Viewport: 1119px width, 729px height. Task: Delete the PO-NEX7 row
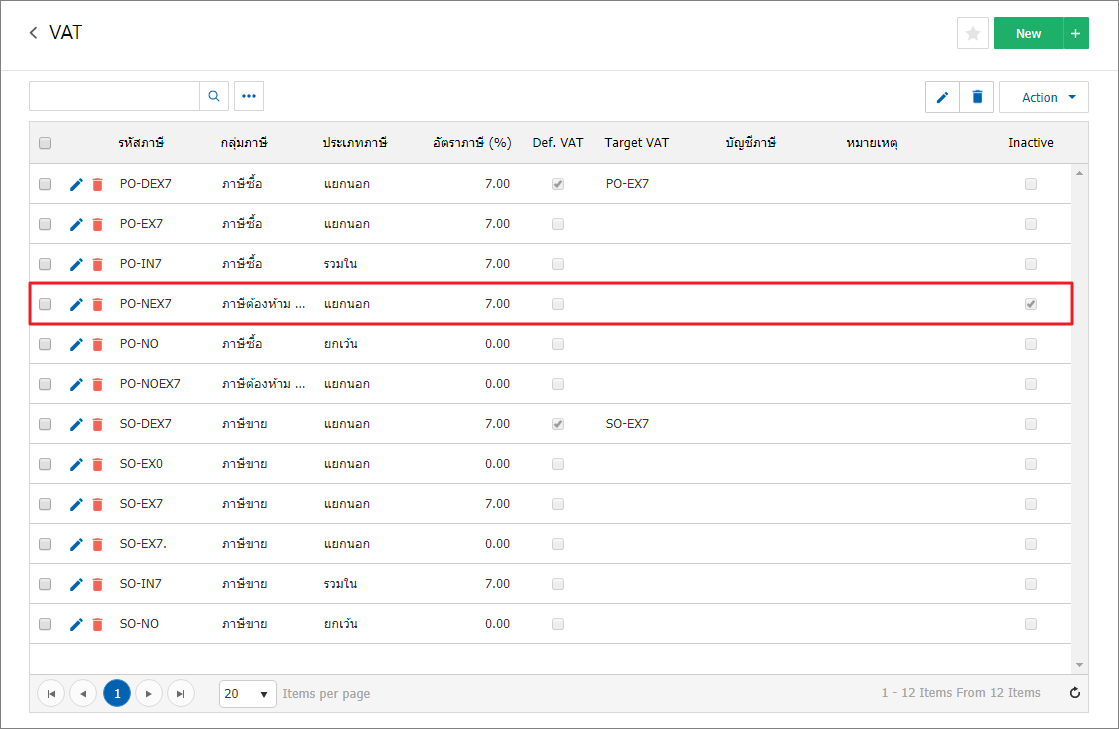coord(98,305)
